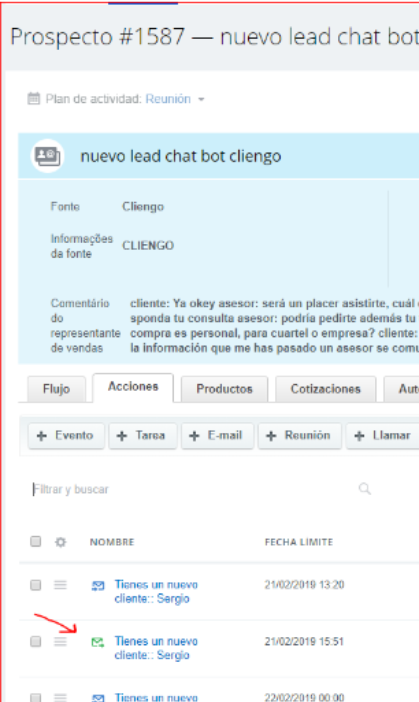Check the box for the 21/02/2019 15:51 row
The width and height of the screenshot is (419, 702).
[36, 642]
